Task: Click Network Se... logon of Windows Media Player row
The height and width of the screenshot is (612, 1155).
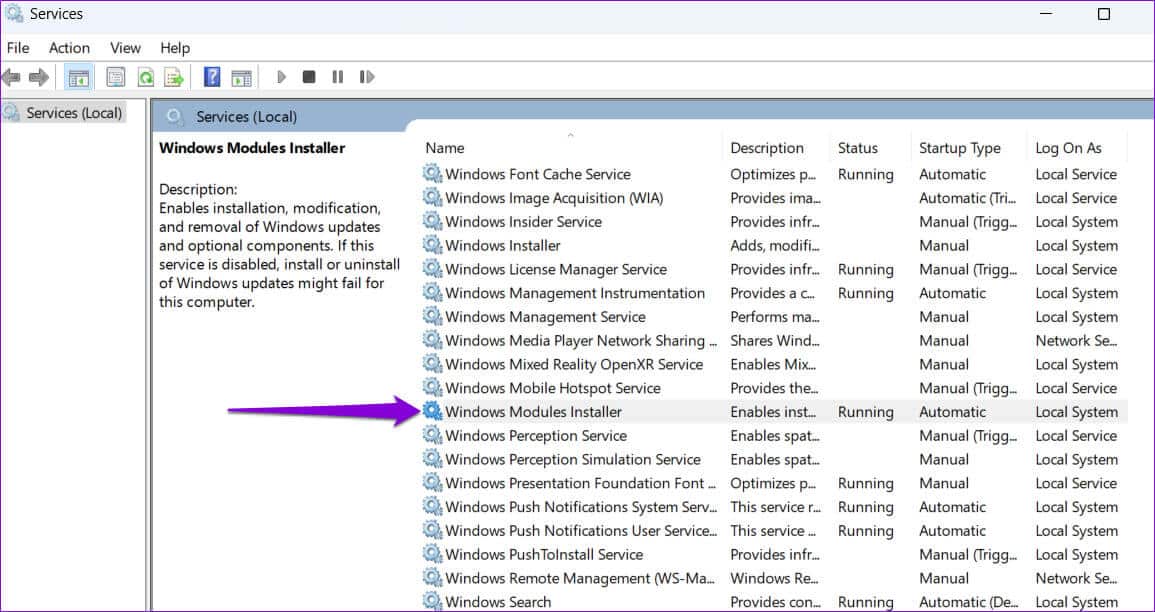Action: [1076, 341]
